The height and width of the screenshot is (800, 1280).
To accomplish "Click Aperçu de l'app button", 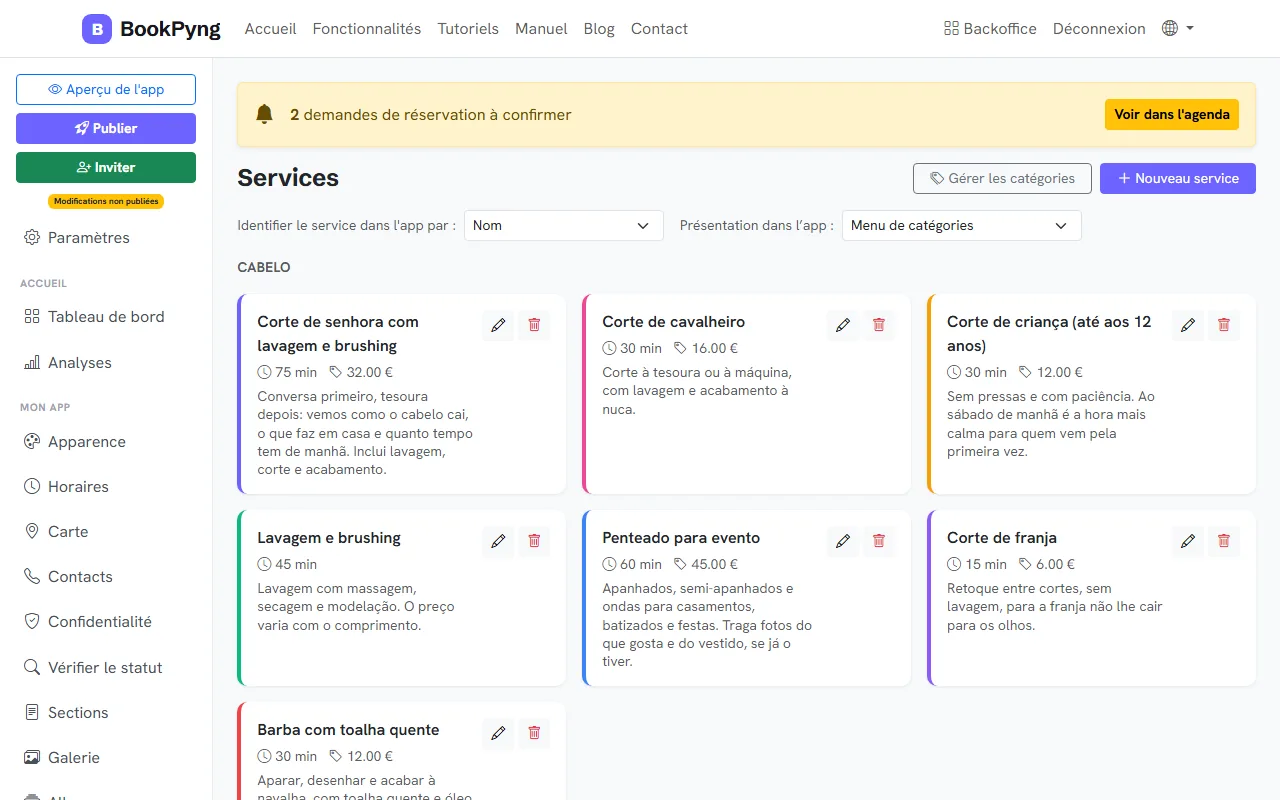I will [106, 89].
